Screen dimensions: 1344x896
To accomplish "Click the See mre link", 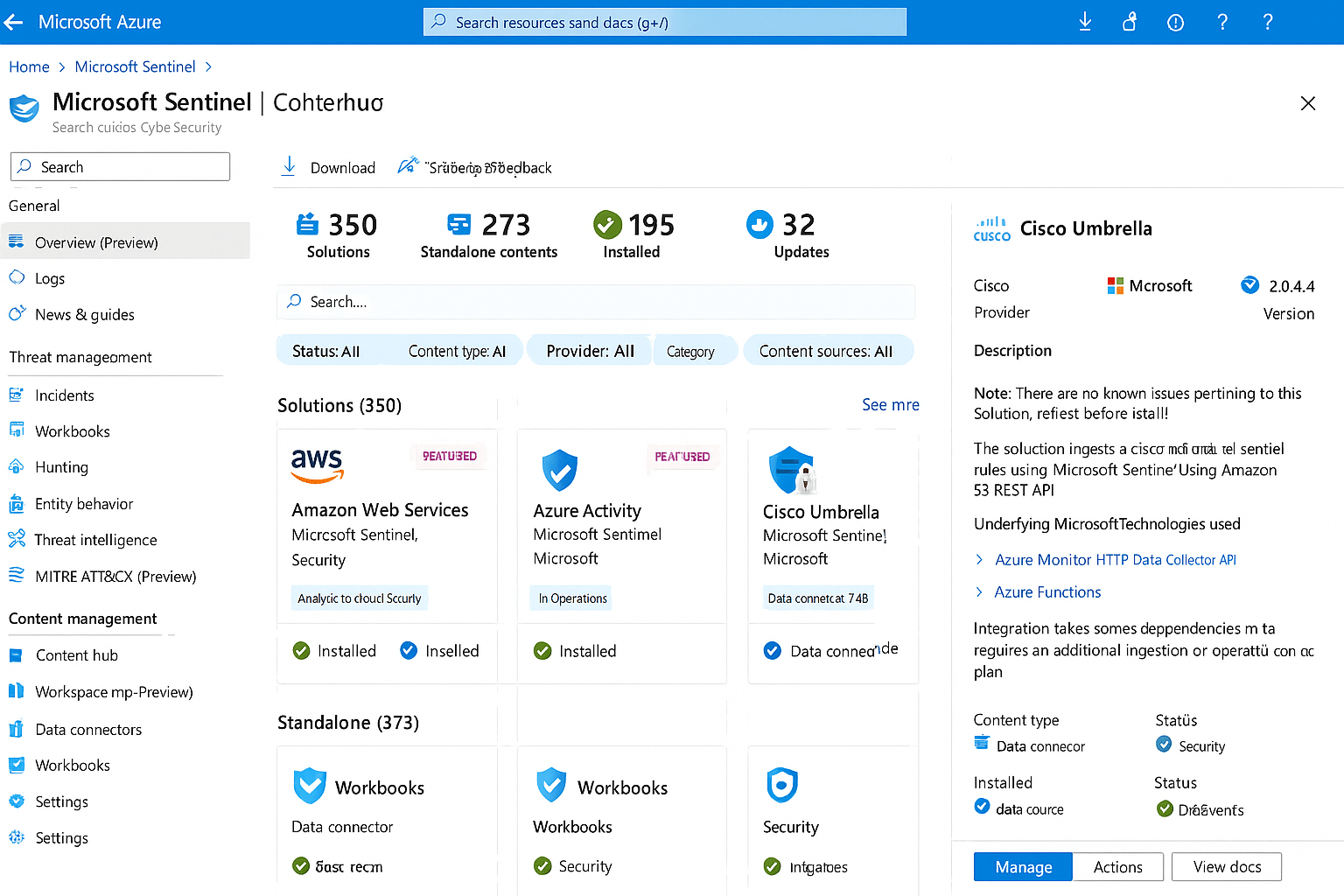I will click(890, 404).
